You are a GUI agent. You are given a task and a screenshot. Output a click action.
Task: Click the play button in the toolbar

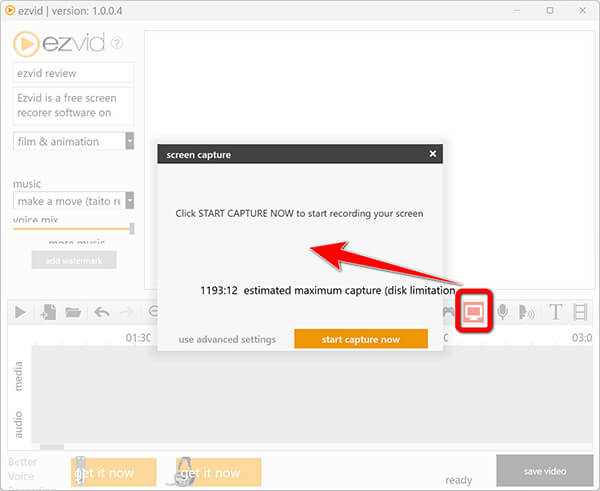click(20, 312)
